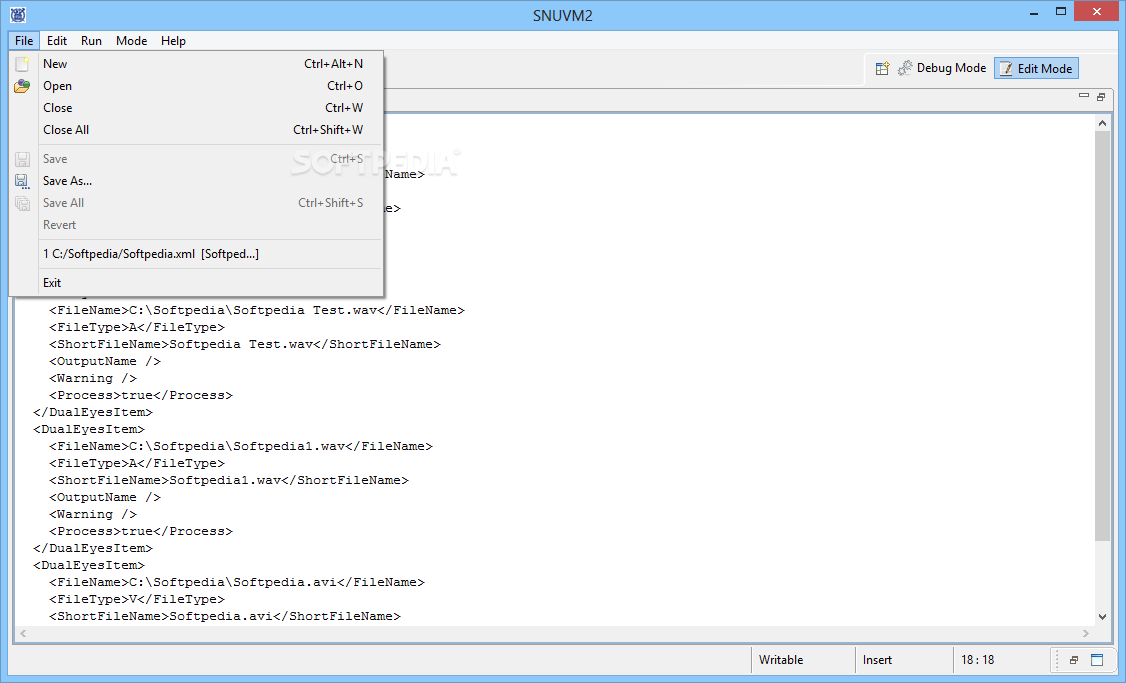Viewport: 1126px width, 683px height.
Task: Click the Open Perspective icon beside Debug Mode
Action: tap(883, 68)
